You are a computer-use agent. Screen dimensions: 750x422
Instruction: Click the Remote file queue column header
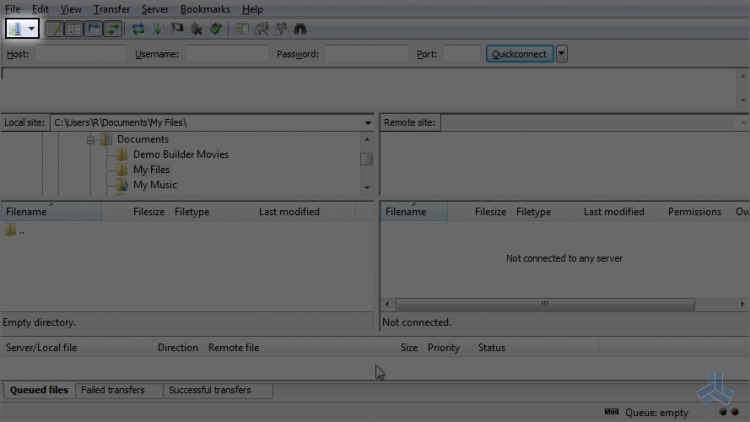[x=279, y=347]
